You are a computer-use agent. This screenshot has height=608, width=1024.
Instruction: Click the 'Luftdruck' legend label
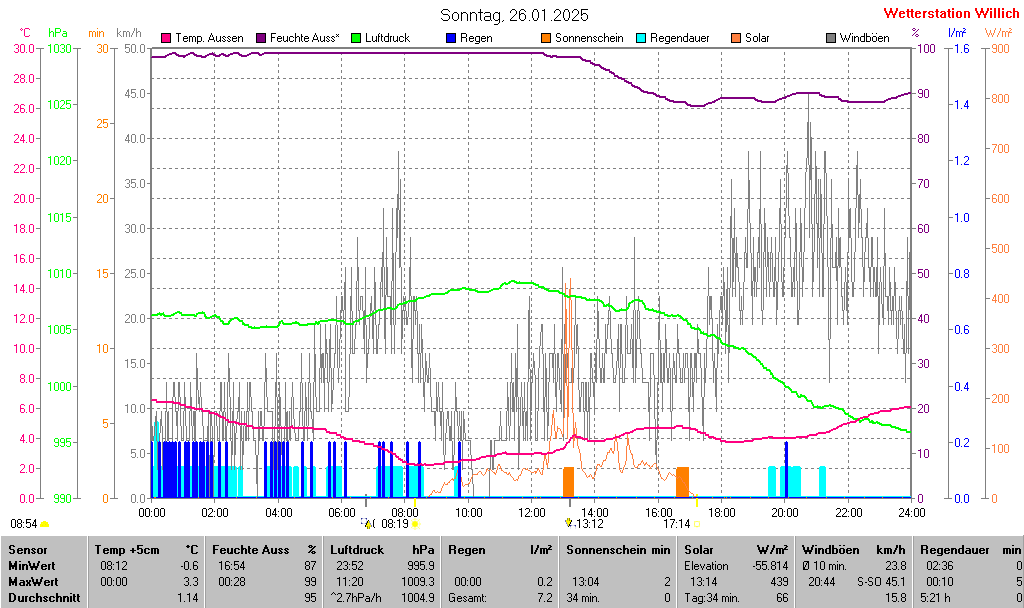(x=387, y=38)
